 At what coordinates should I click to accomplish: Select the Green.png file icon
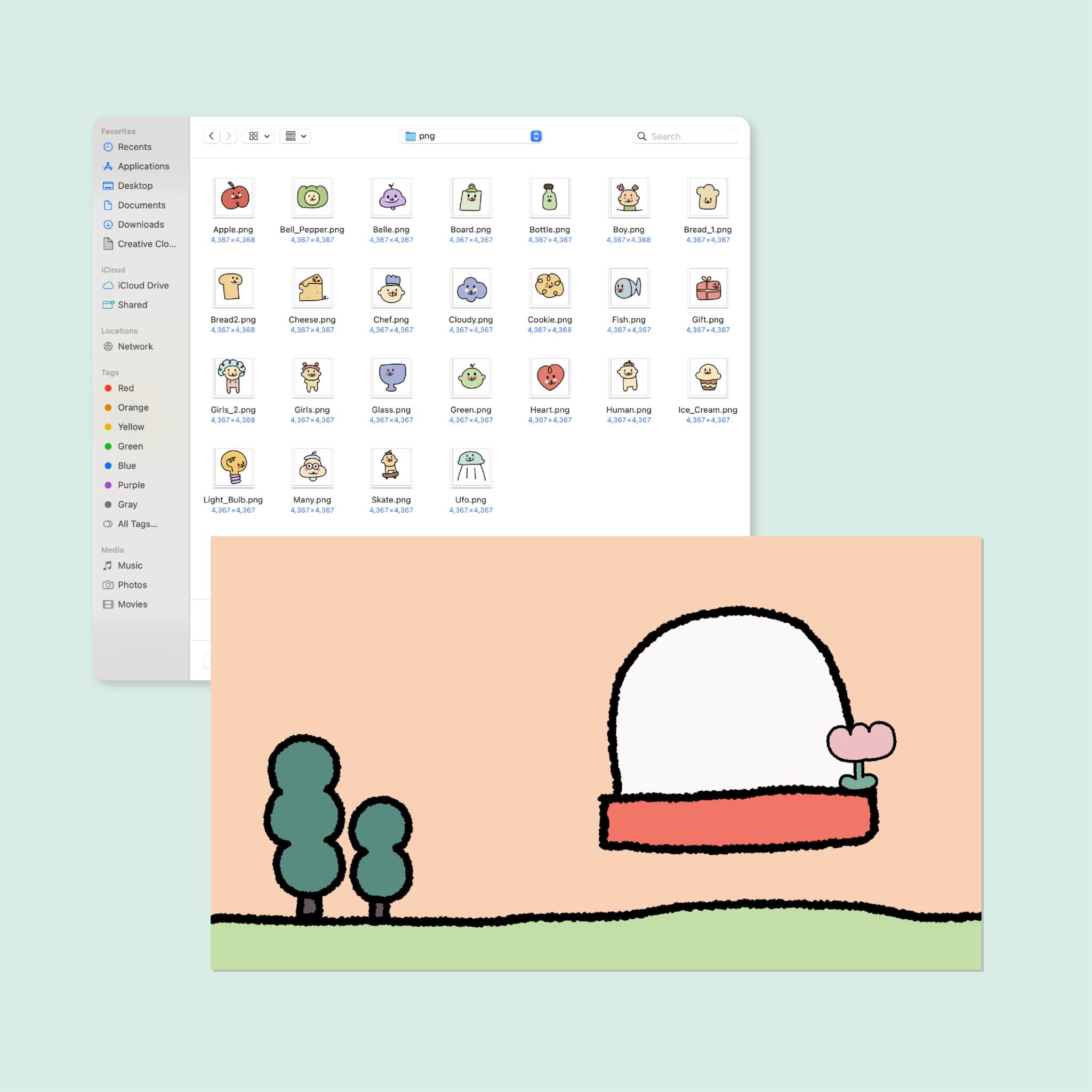pyautogui.click(x=471, y=378)
